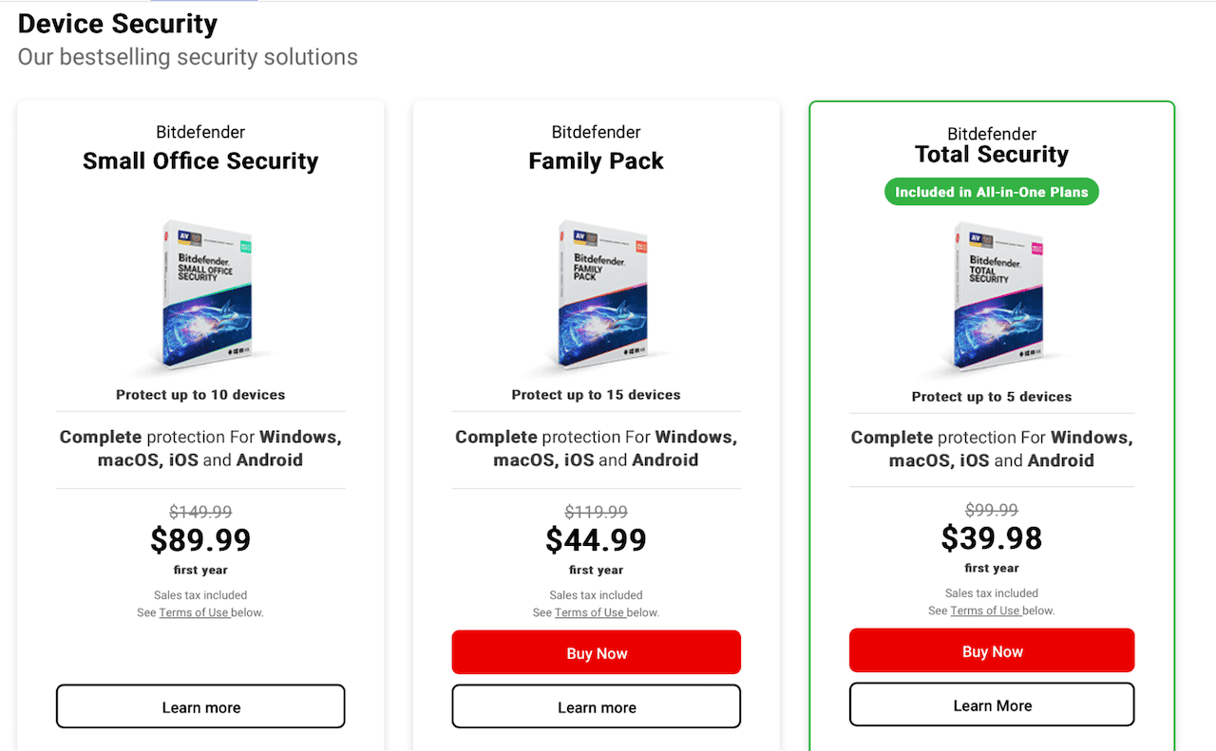
Task: Open Terms of Use under Total Security price
Action: tap(986, 610)
